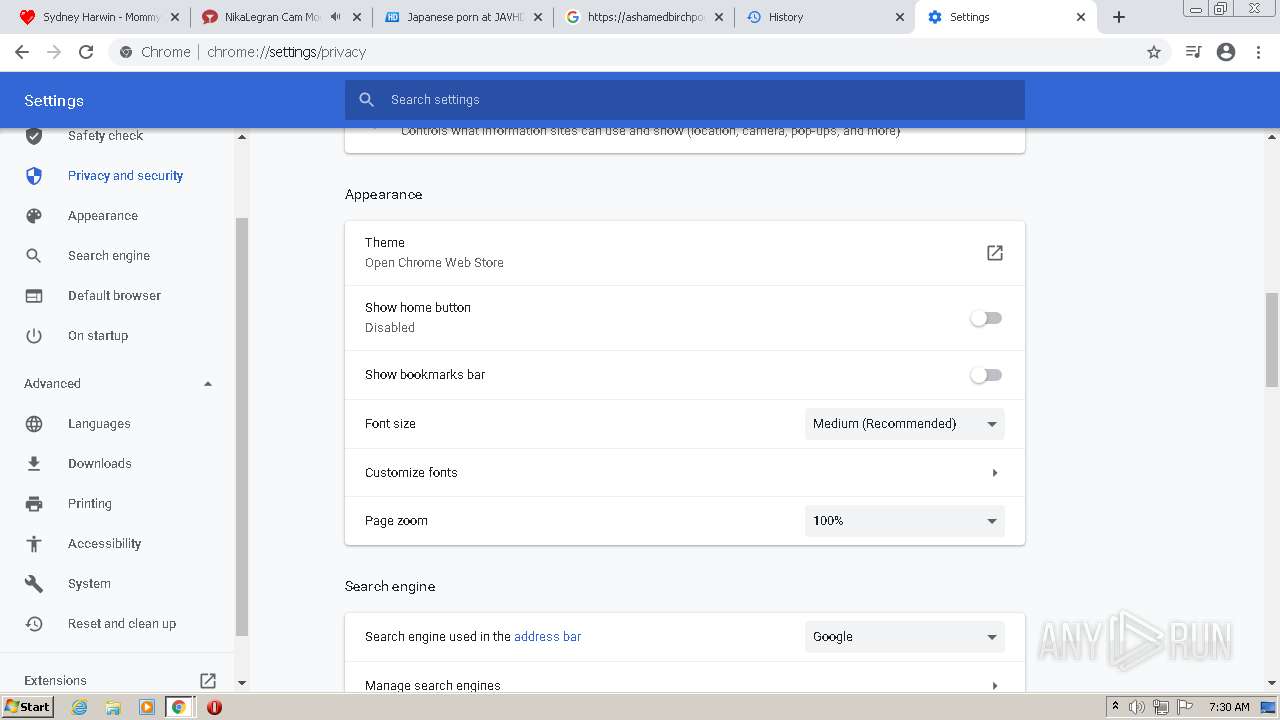Viewport: 1280px width, 720px height.
Task: Mute the NikaLegran tab speaker icon
Action: pos(336,17)
